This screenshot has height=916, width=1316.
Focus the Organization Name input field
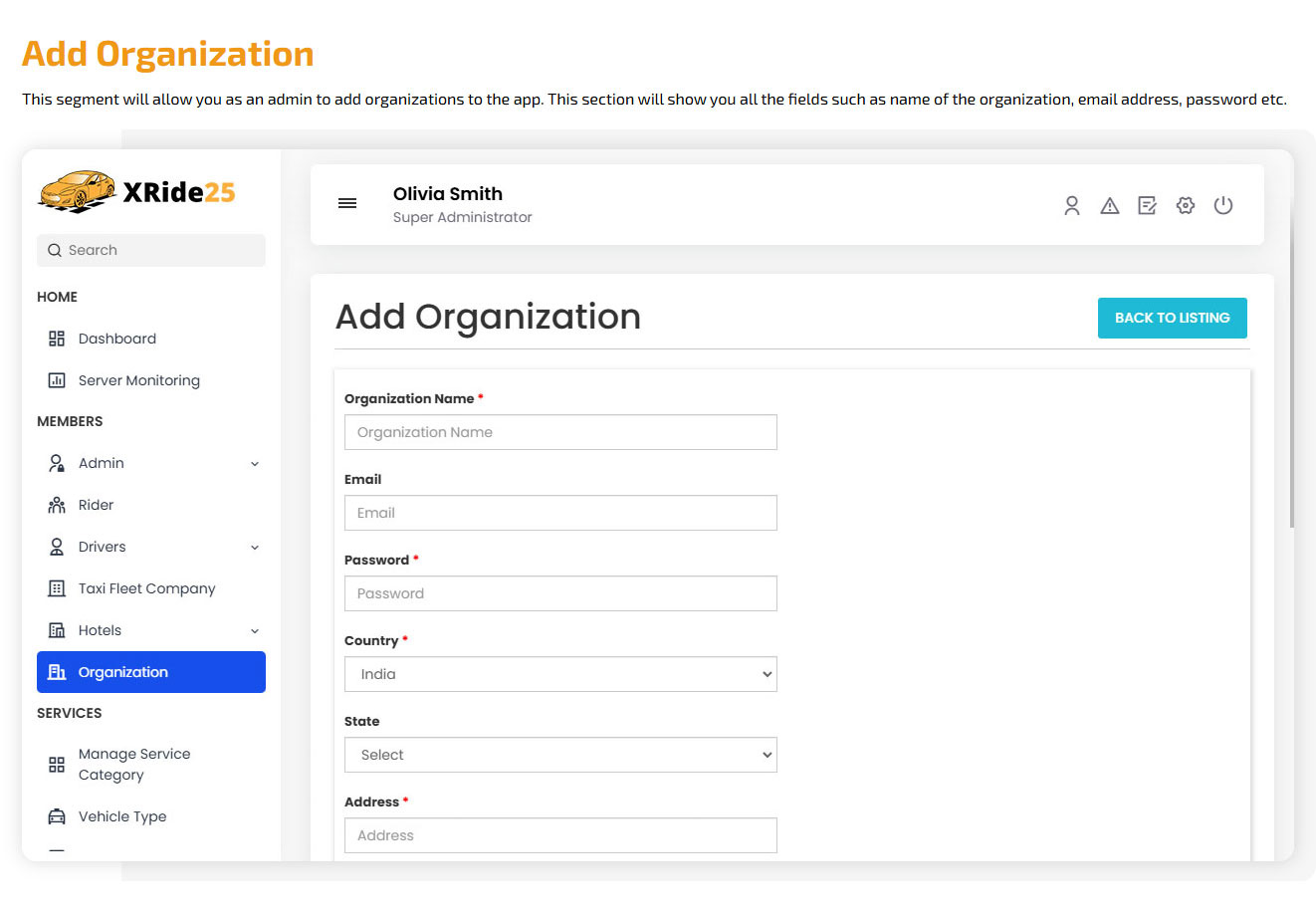pos(560,432)
